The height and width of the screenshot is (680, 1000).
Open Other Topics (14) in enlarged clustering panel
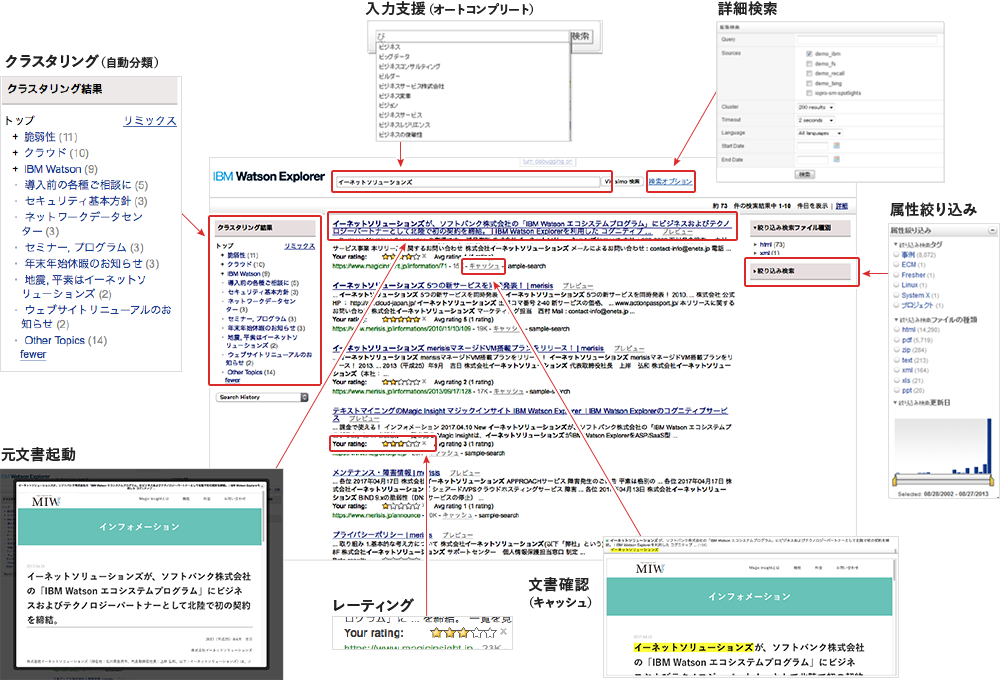(x=66, y=341)
